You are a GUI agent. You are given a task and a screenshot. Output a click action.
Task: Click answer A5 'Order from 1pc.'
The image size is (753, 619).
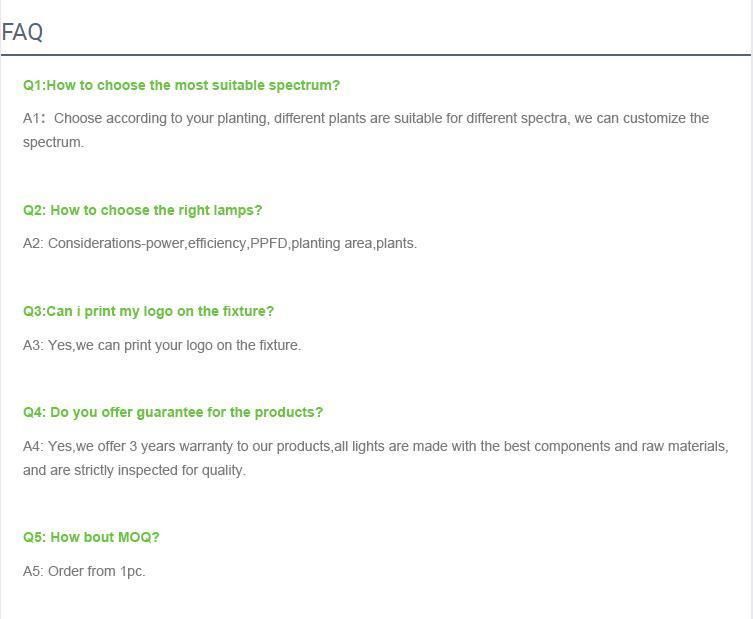[x=84, y=571]
